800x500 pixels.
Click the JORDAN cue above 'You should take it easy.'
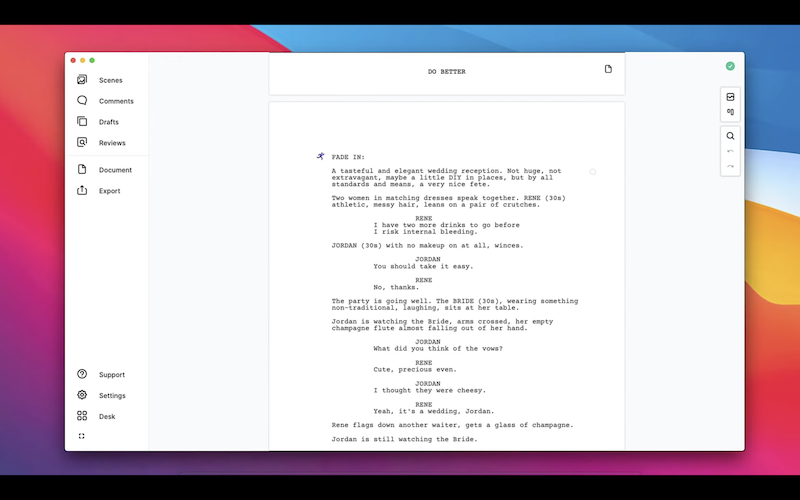click(x=428, y=259)
